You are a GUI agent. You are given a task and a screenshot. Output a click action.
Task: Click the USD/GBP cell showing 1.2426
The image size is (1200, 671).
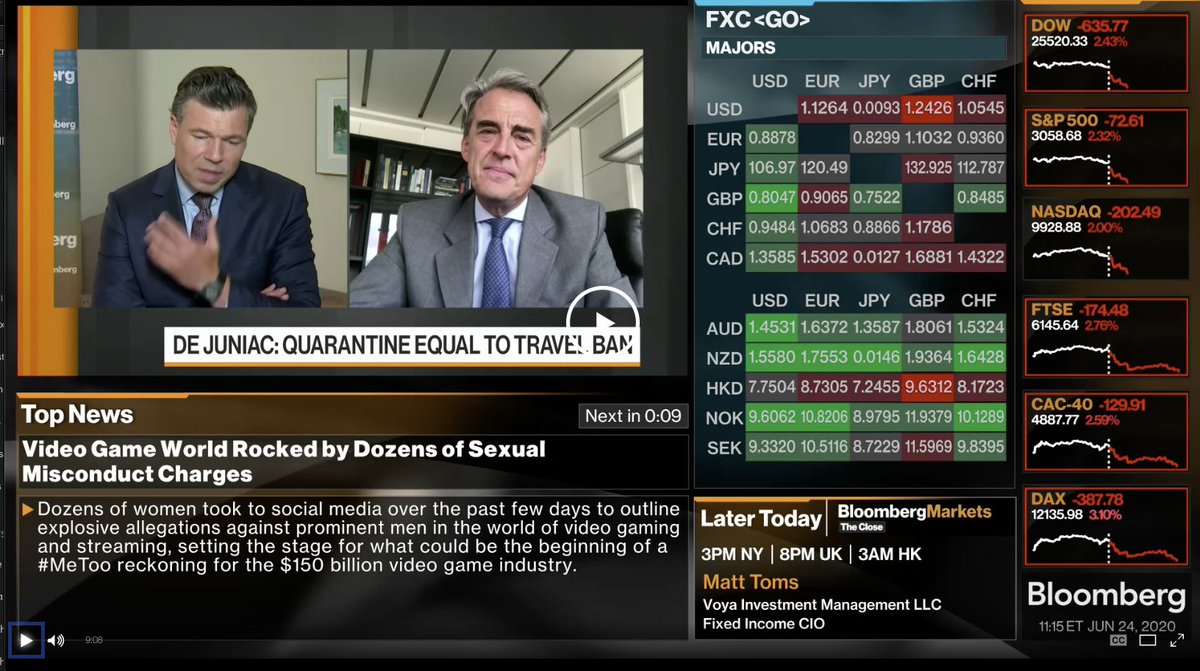928,109
